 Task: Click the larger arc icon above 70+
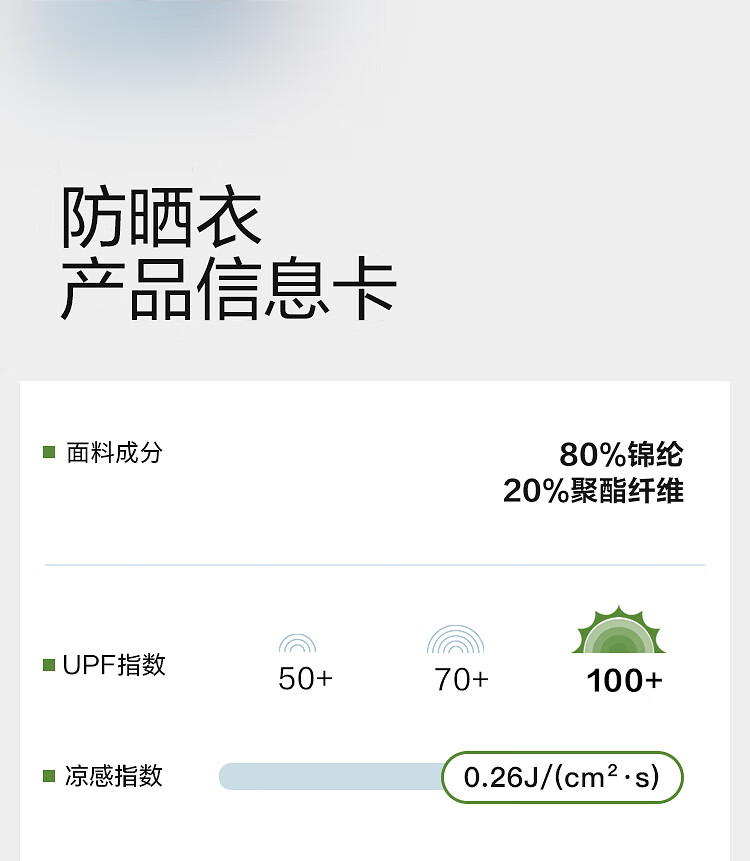pyautogui.click(x=455, y=640)
